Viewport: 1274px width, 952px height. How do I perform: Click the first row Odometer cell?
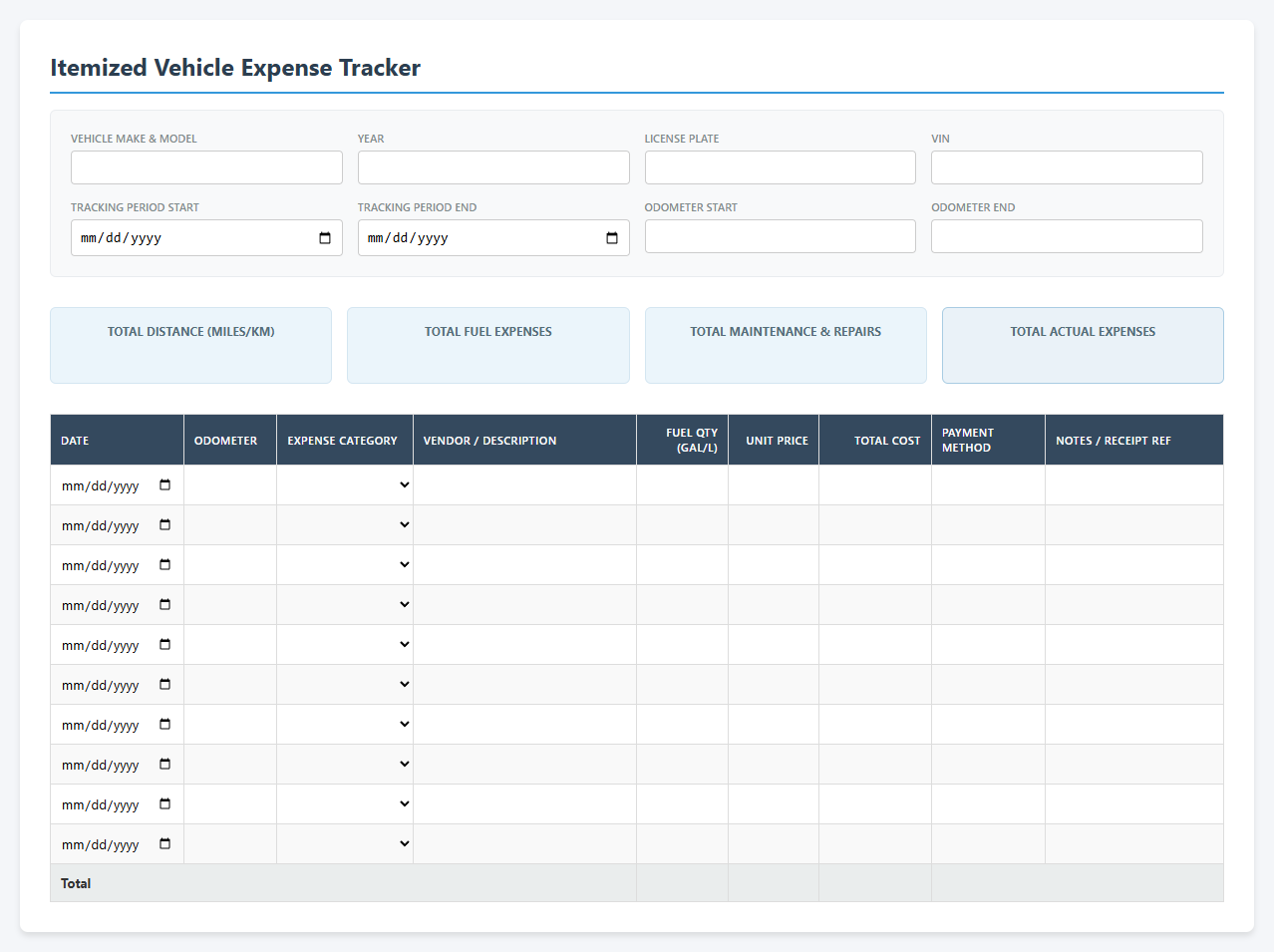(230, 485)
